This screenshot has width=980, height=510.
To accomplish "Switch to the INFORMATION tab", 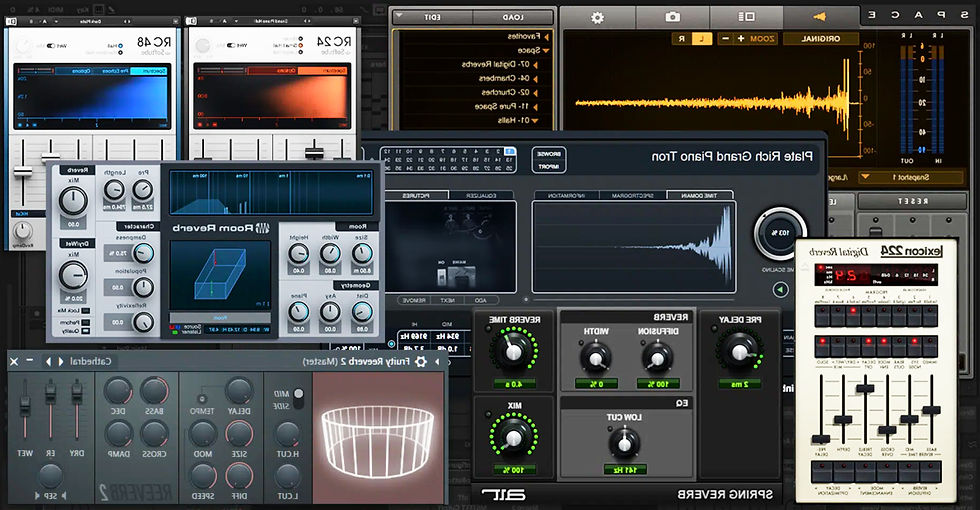I will coord(566,196).
